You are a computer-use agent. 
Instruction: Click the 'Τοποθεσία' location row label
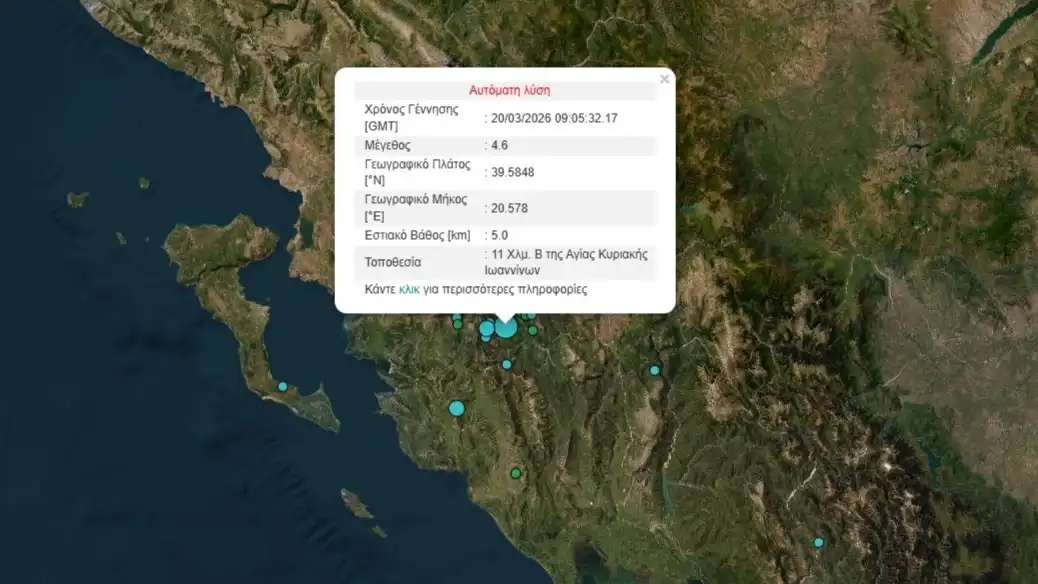point(393,262)
